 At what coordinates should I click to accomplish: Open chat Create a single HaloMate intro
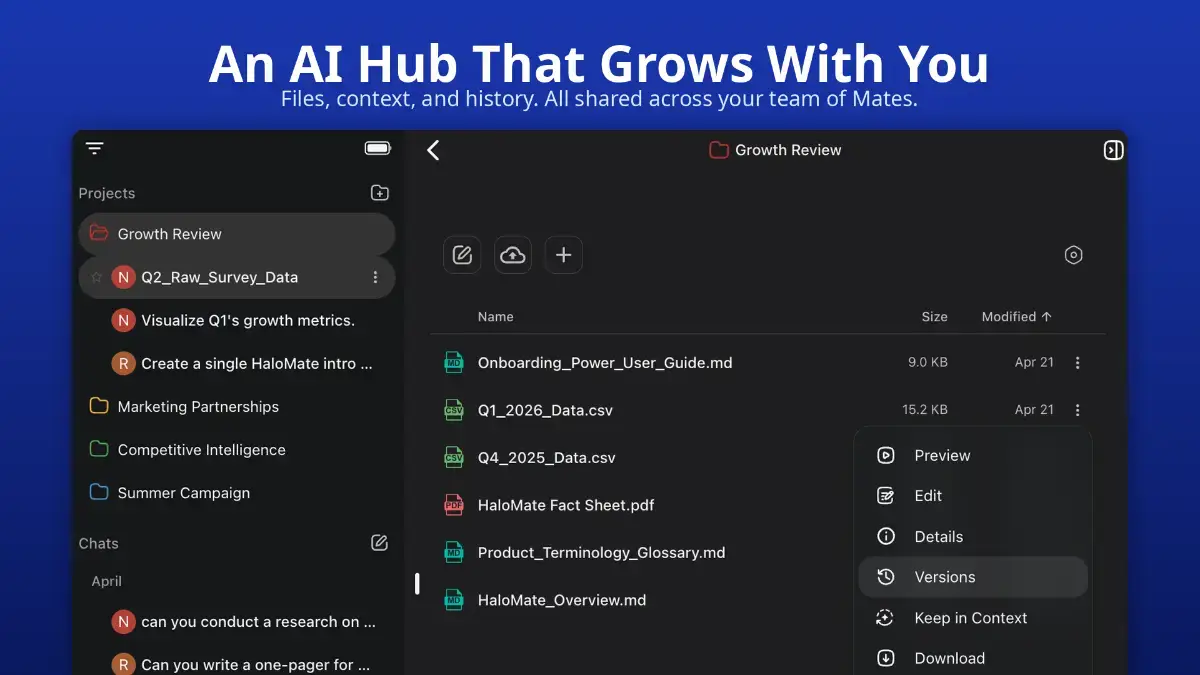pyautogui.click(x=256, y=364)
